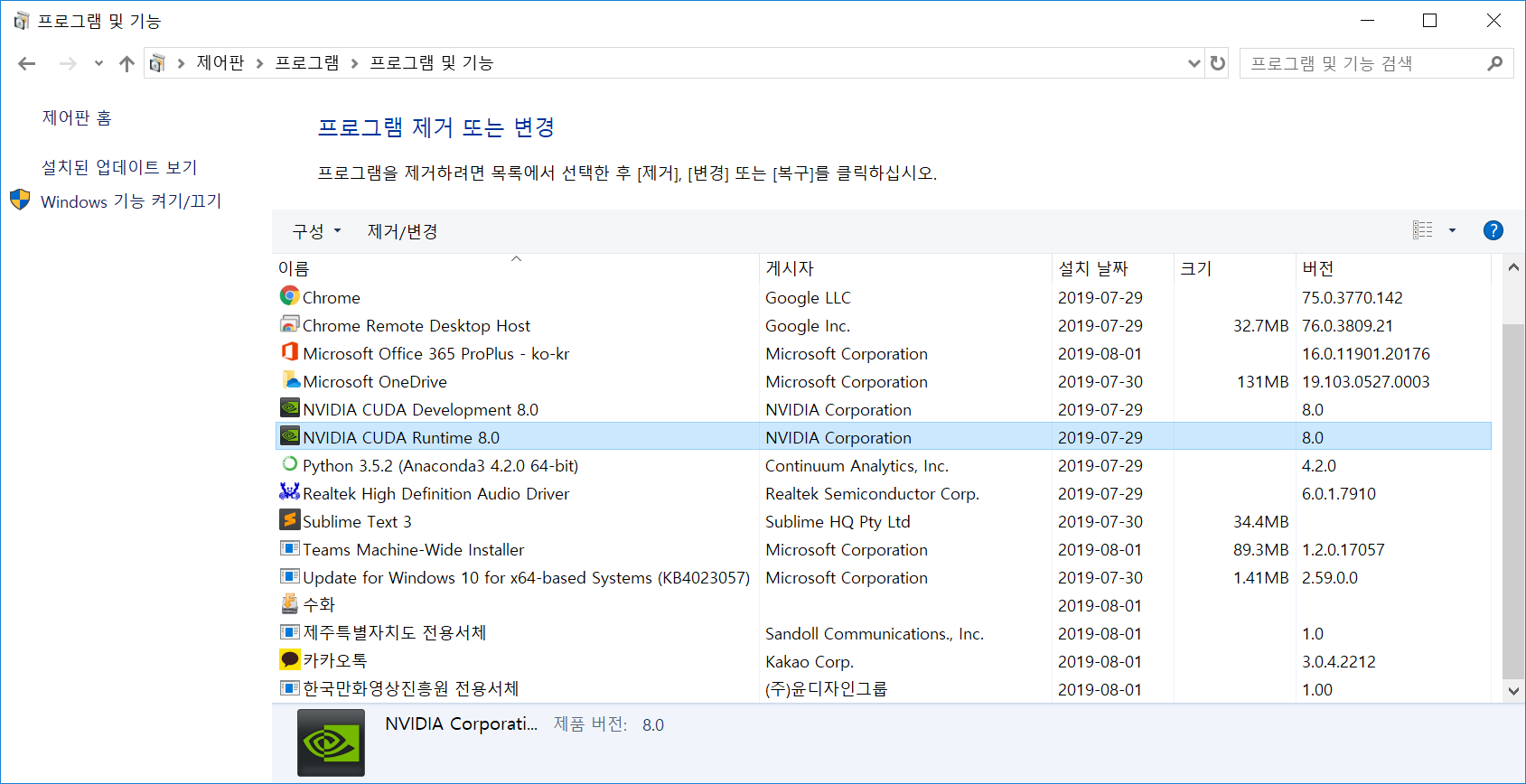Open the view options dropdown arrow
This screenshot has width=1526, height=784.
pos(1453,230)
